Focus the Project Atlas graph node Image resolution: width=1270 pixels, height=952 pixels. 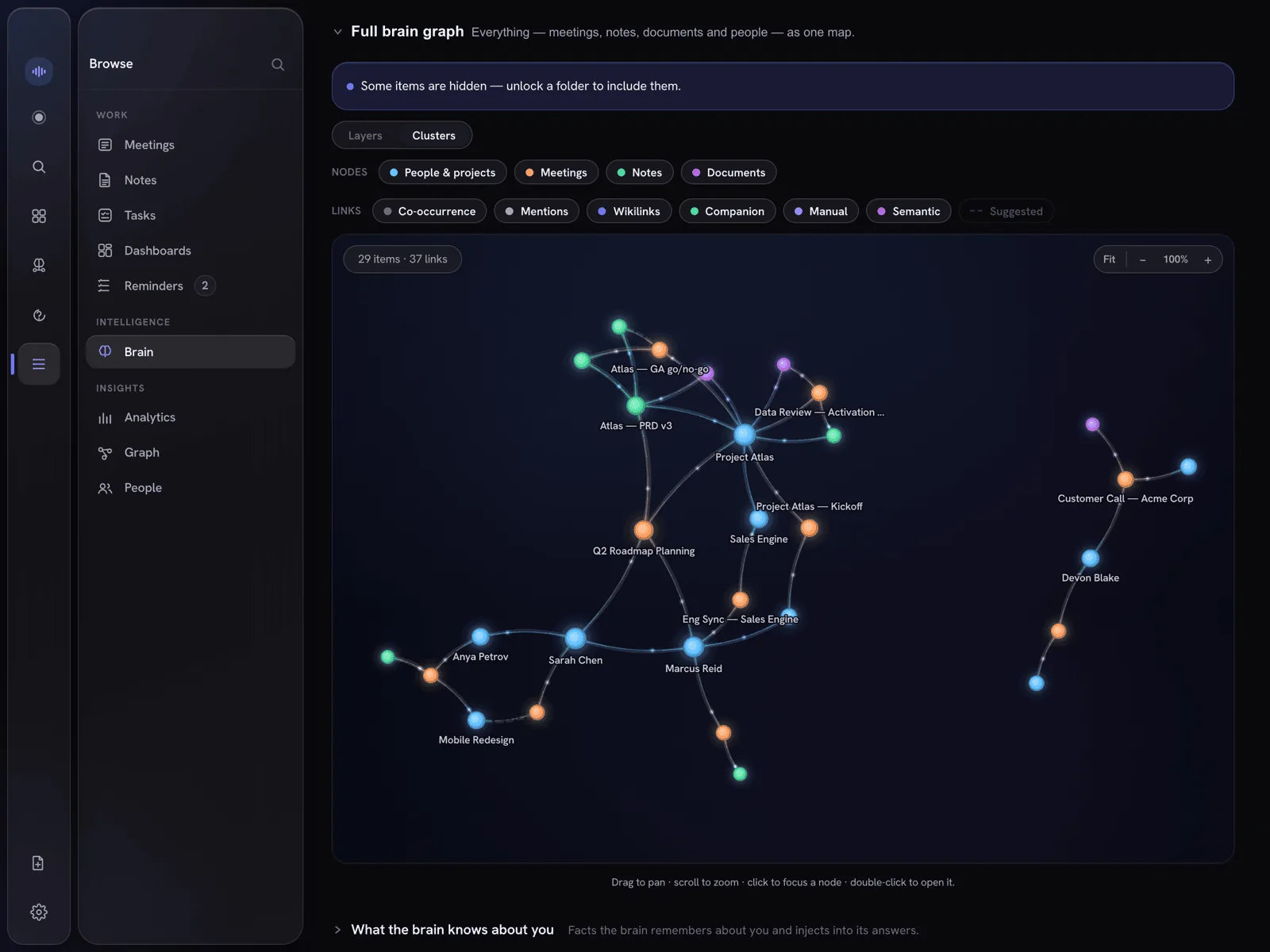tap(744, 435)
